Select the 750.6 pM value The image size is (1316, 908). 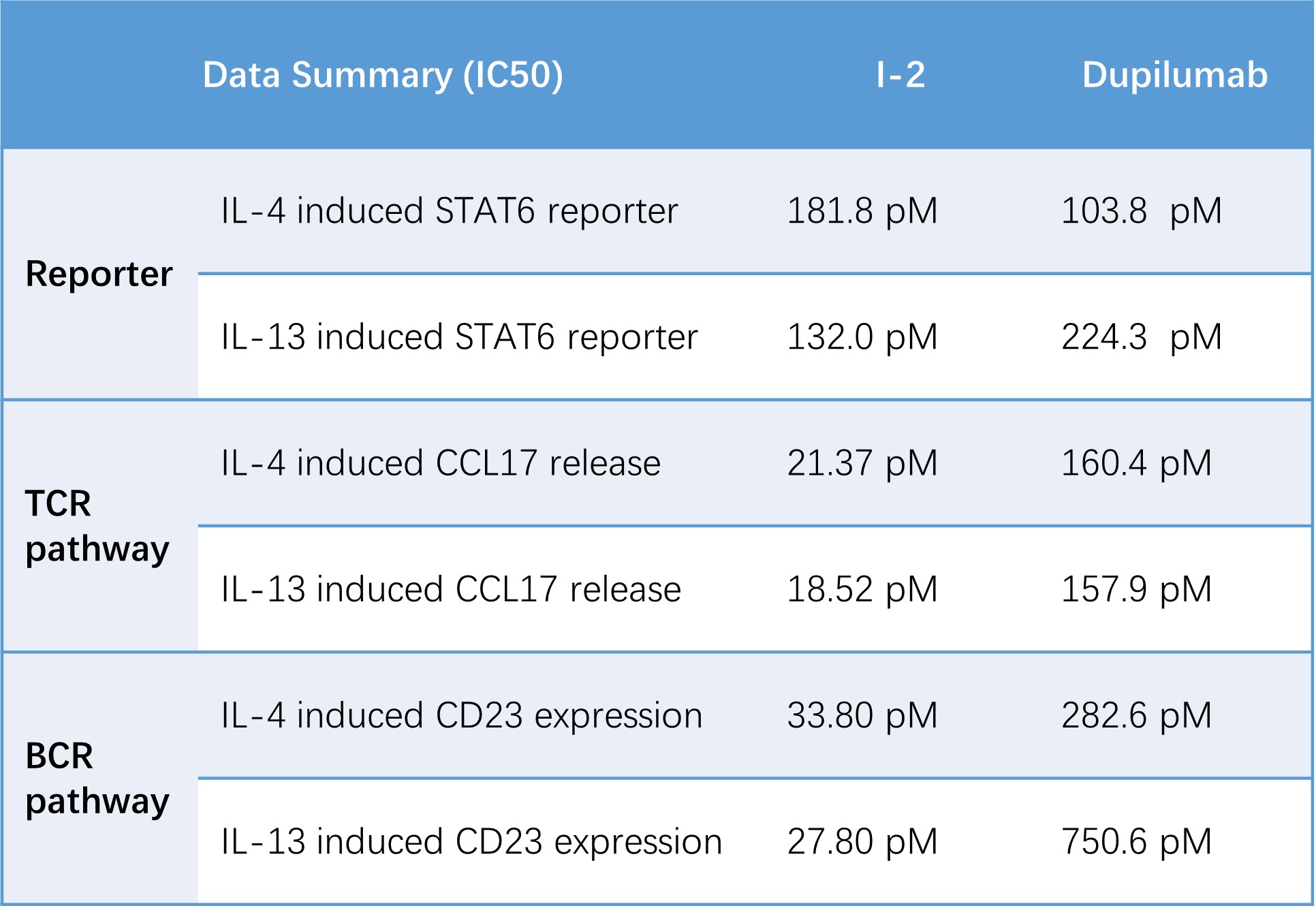[x=1136, y=842]
